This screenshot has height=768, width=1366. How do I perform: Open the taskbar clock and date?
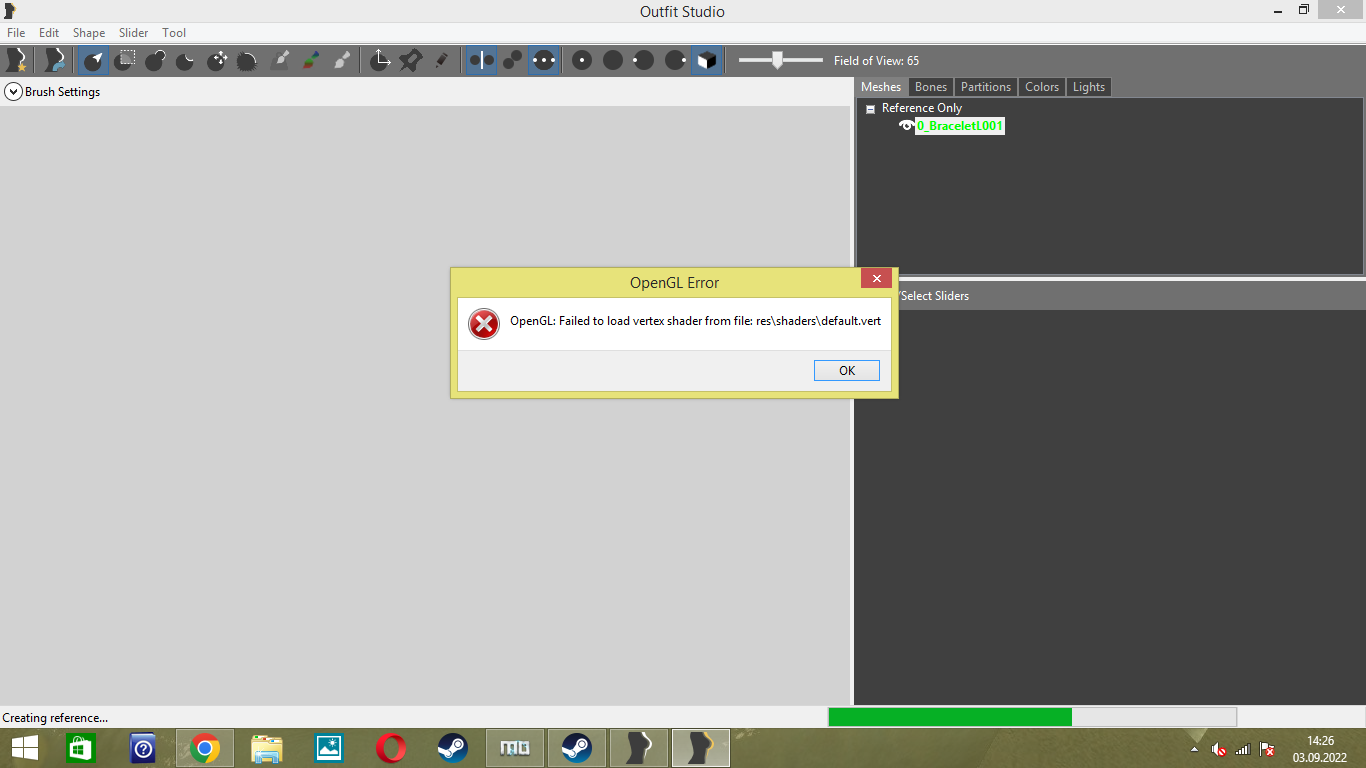1320,748
